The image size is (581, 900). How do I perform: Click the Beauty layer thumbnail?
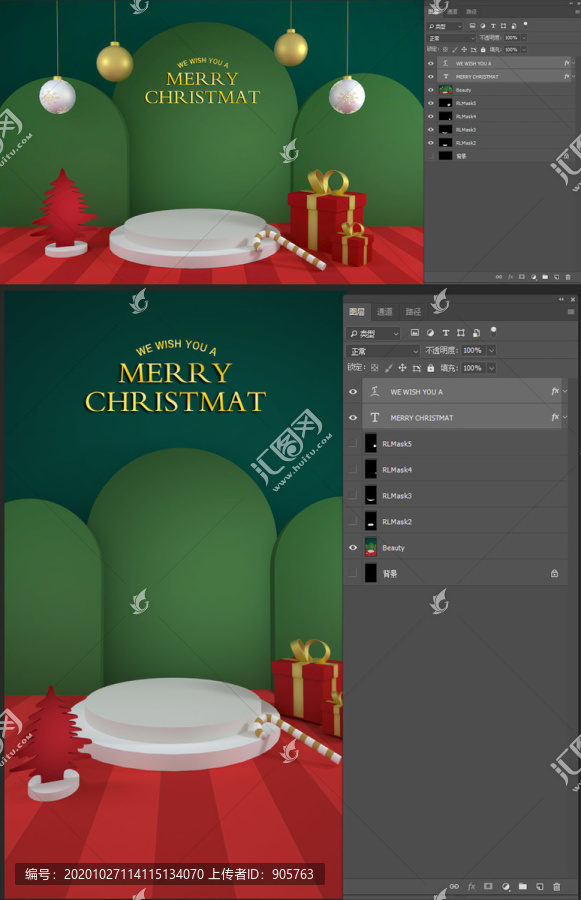pyautogui.click(x=371, y=548)
